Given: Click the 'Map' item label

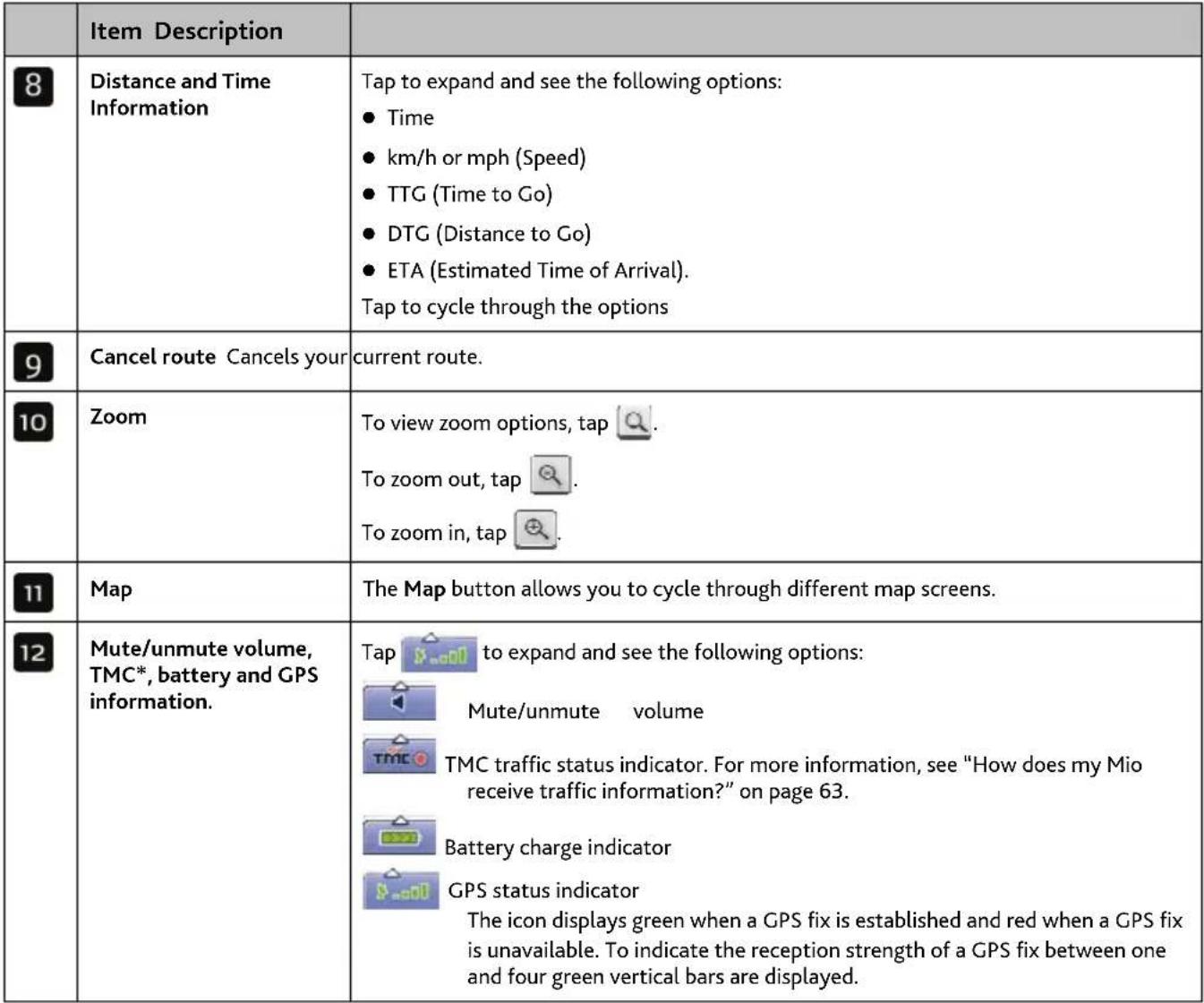Looking at the screenshot, I should point(111,589).
